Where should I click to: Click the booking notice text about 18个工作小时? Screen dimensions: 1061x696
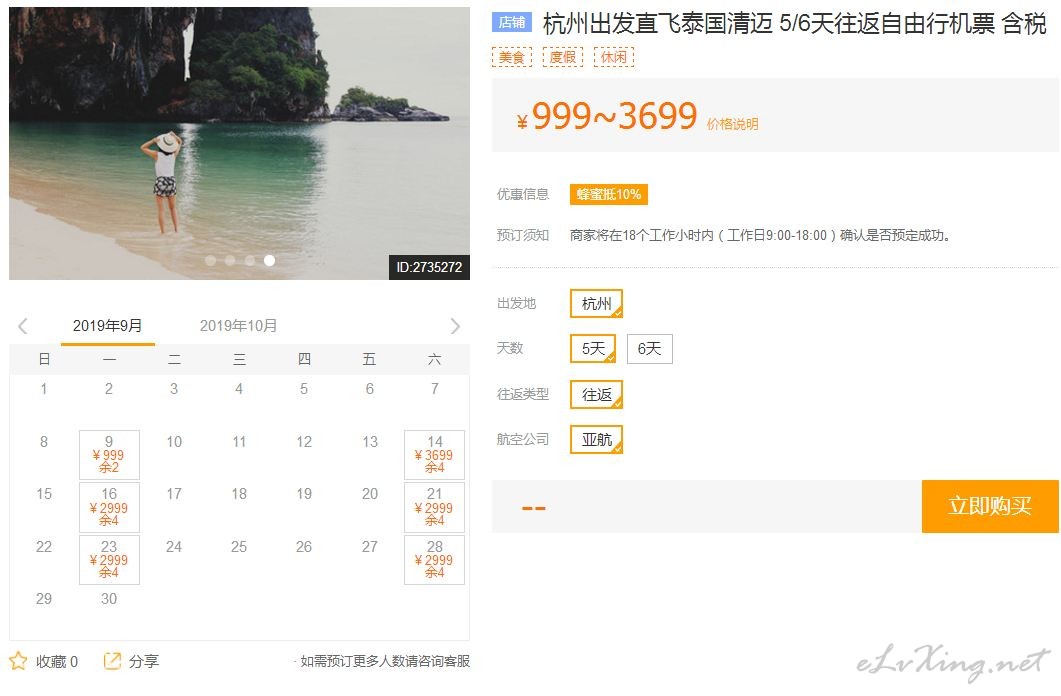pos(761,235)
